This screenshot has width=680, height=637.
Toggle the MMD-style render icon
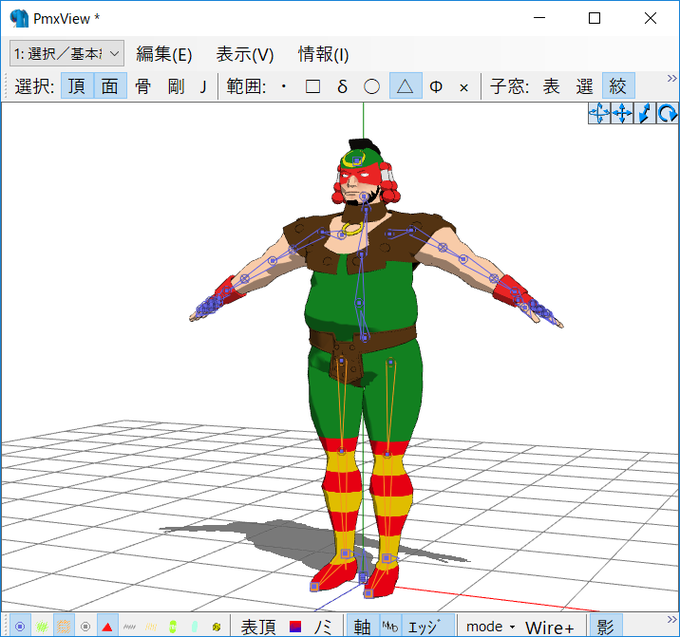click(390, 627)
